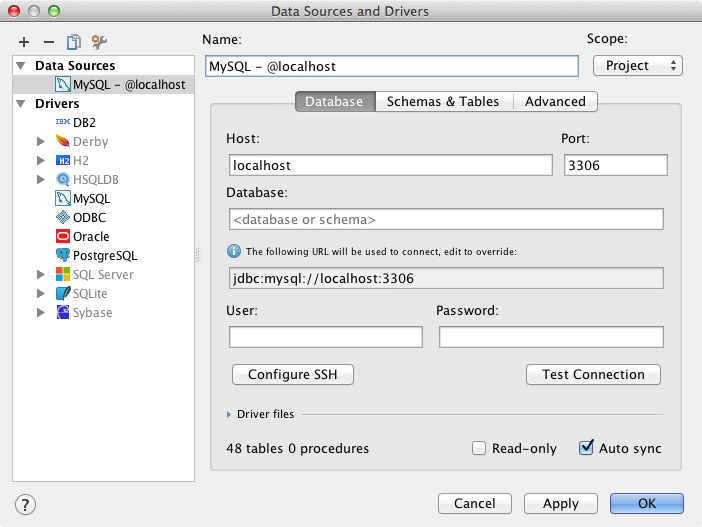Image resolution: width=702 pixels, height=527 pixels.
Task: Click the HSQLDB driver icon
Action: (63, 179)
